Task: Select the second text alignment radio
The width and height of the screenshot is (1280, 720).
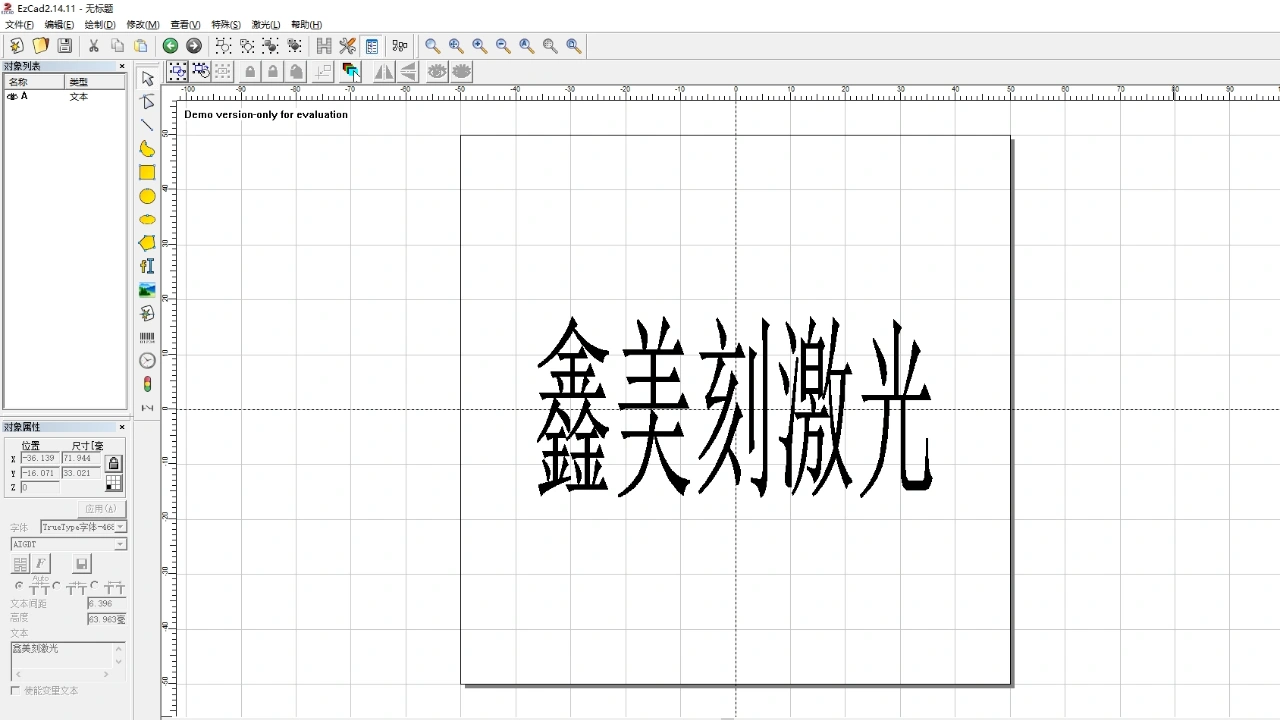Action: coord(57,585)
